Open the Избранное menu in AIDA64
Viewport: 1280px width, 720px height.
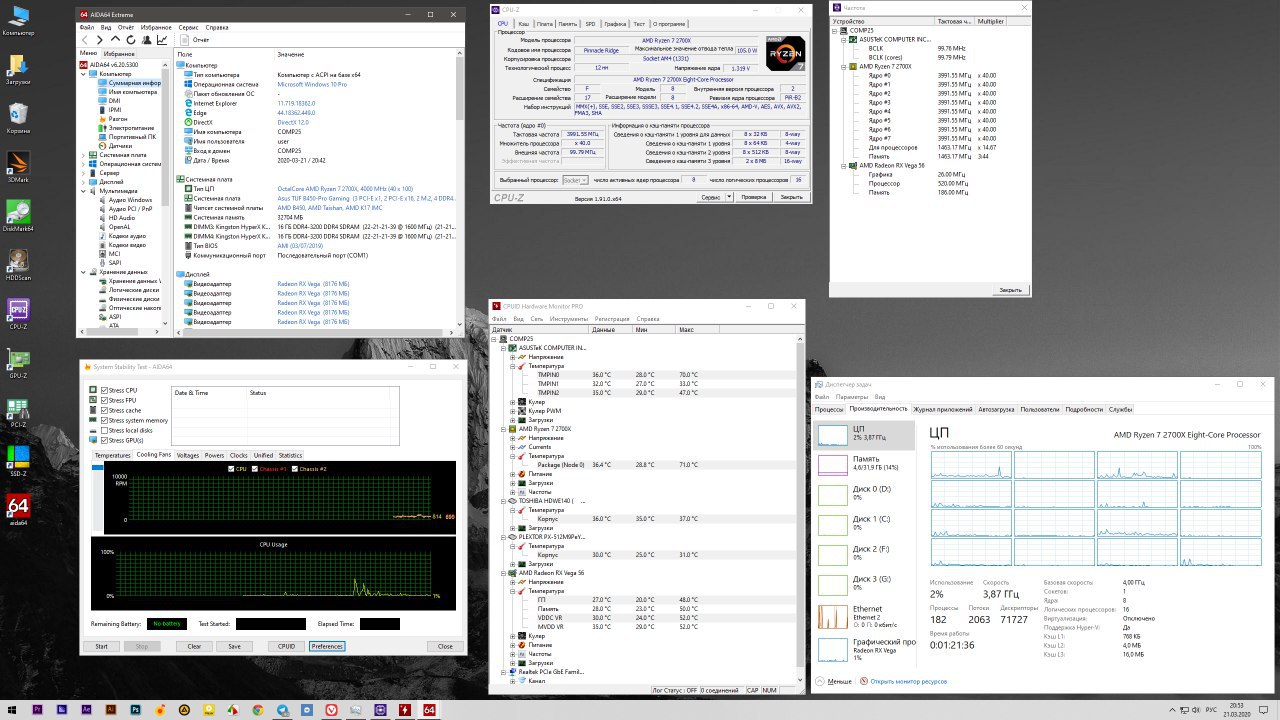tap(156, 27)
